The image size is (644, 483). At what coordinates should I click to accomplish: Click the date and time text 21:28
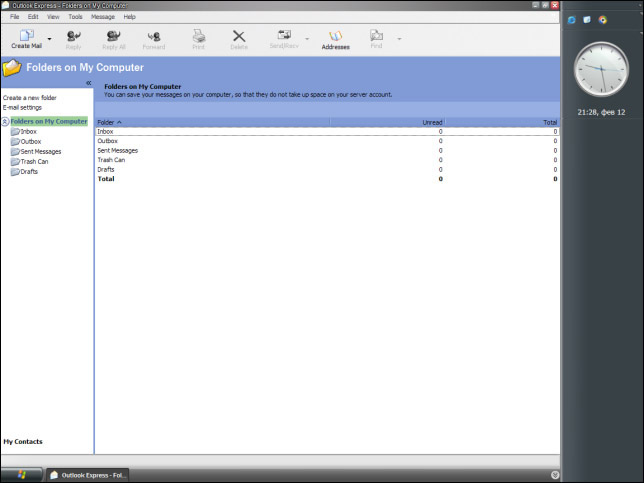601,112
